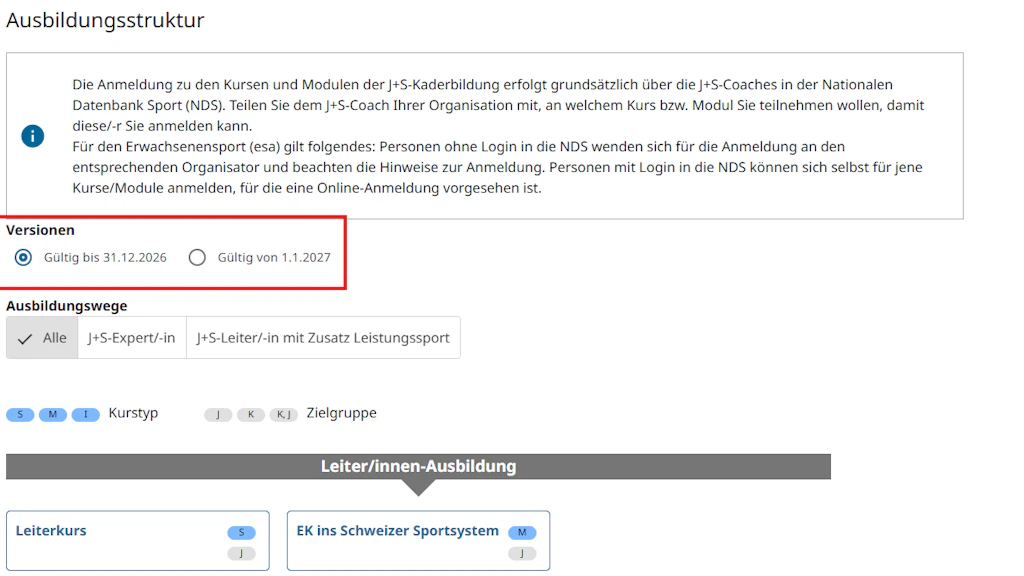This screenshot has height=576, width=1024.
Task: Select the 'Gültig bis 31.12.2026' radio button
Action: tap(24, 258)
